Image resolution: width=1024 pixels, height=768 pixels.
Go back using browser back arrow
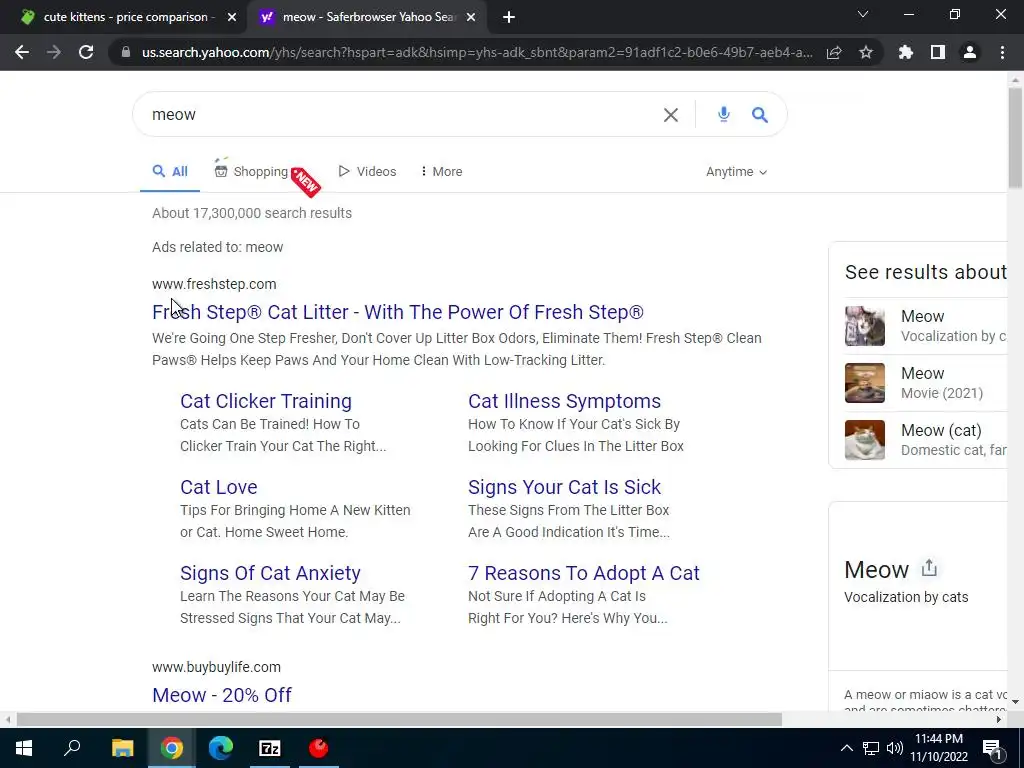click(22, 52)
